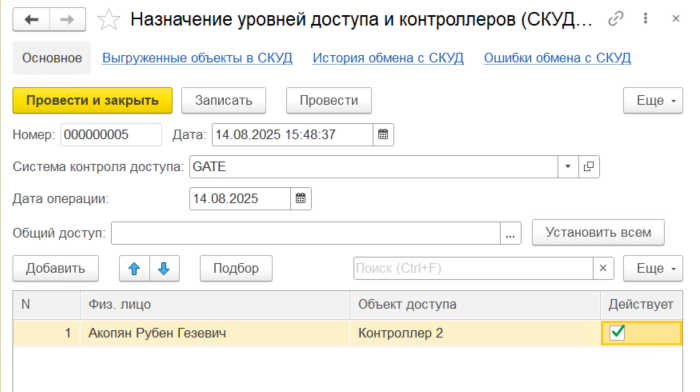The width and height of the screenshot is (700, 392).
Task: Click the Действует column header
Action: click(x=641, y=304)
